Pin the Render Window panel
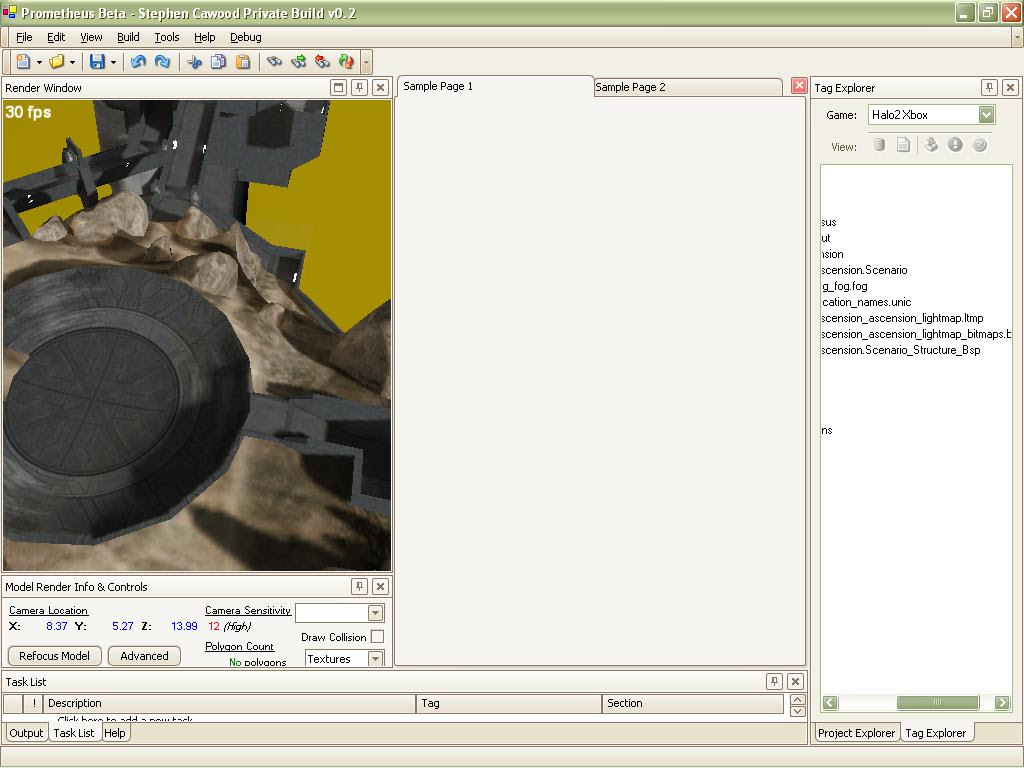The height and width of the screenshot is (768, 1024). click(359, 88)
